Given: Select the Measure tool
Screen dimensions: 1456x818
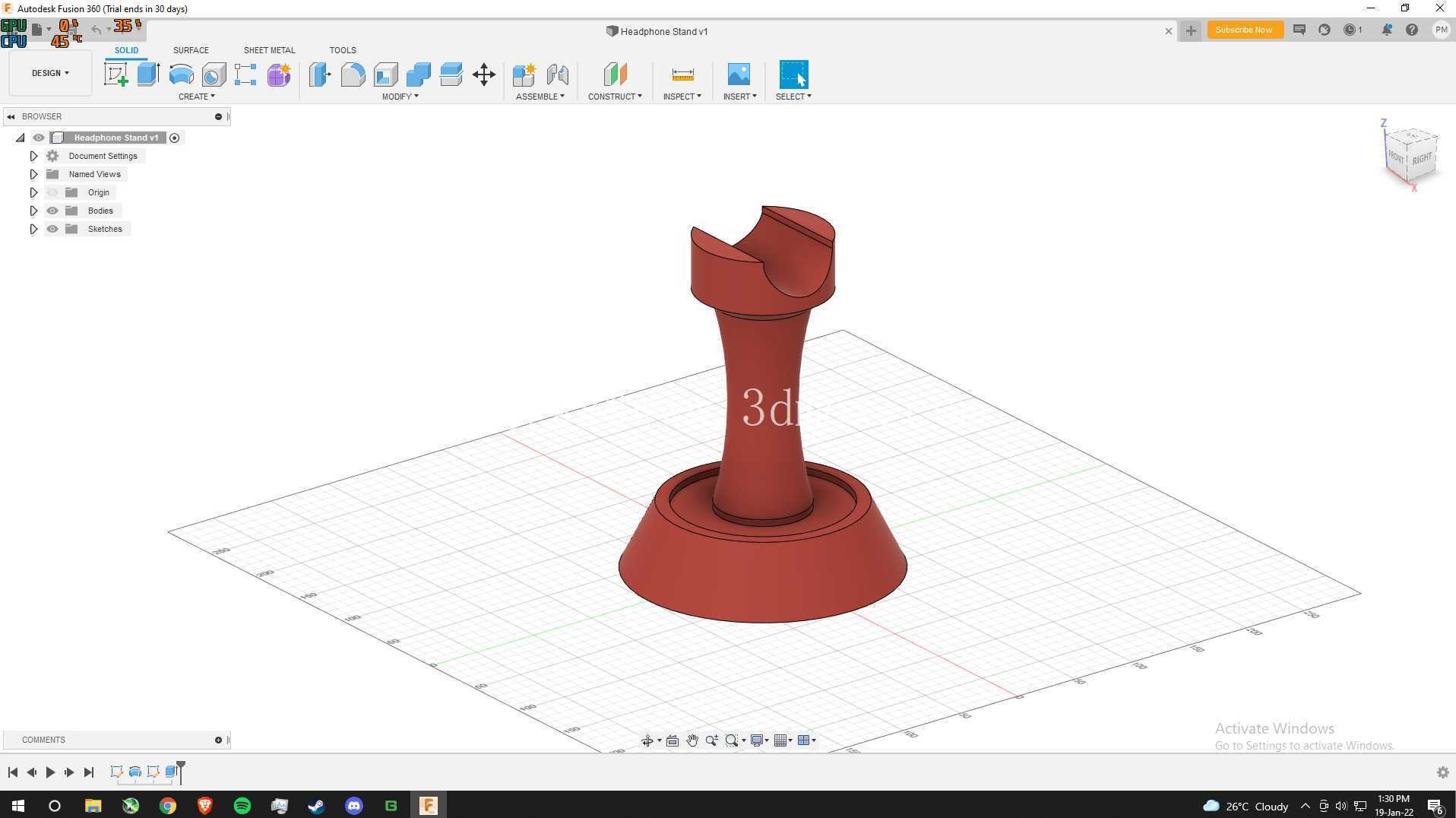Looking at the screenshot, I should [682, 75].
